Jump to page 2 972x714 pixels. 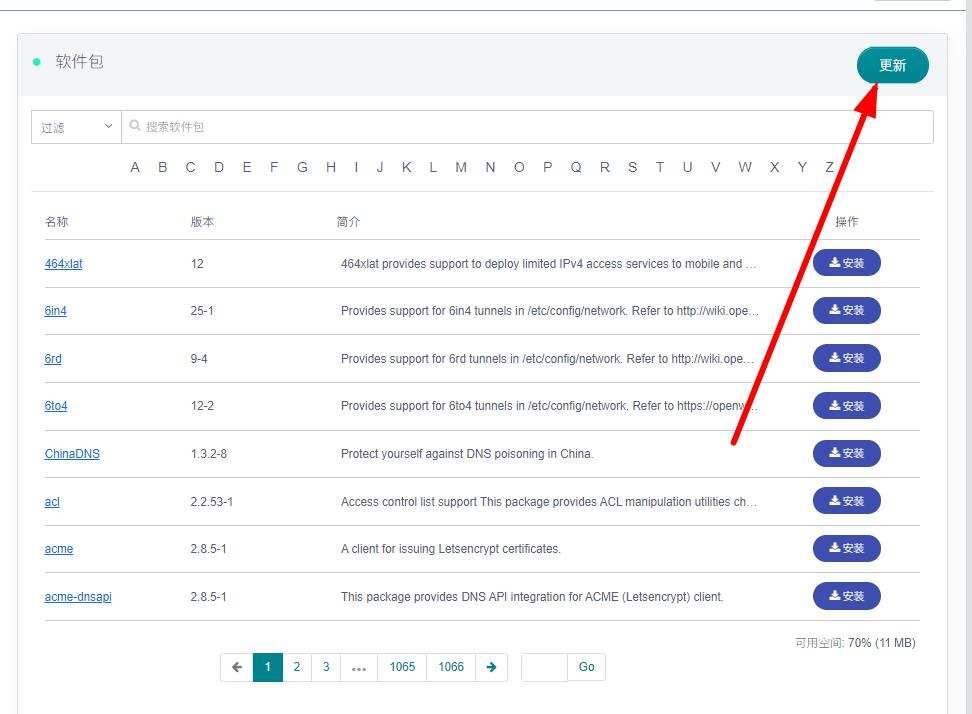pyautogui.click(x=297, y=668)
